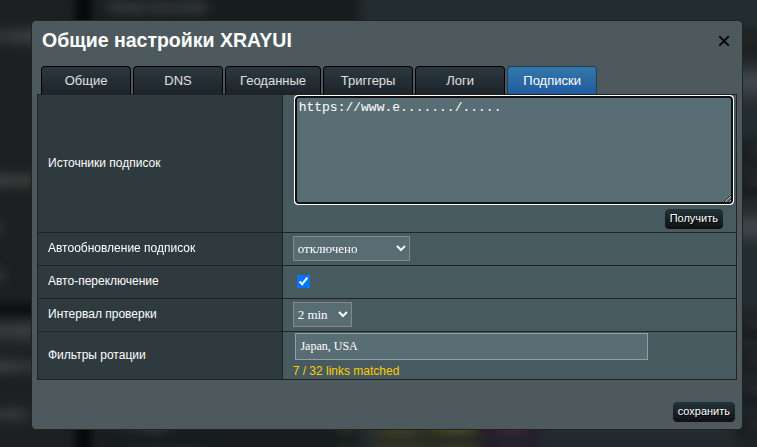Image resolution: width=757 pixels, height=447 pixels.
Task: Click the Авто-переключение row label
Action: (x=102, y=281)
